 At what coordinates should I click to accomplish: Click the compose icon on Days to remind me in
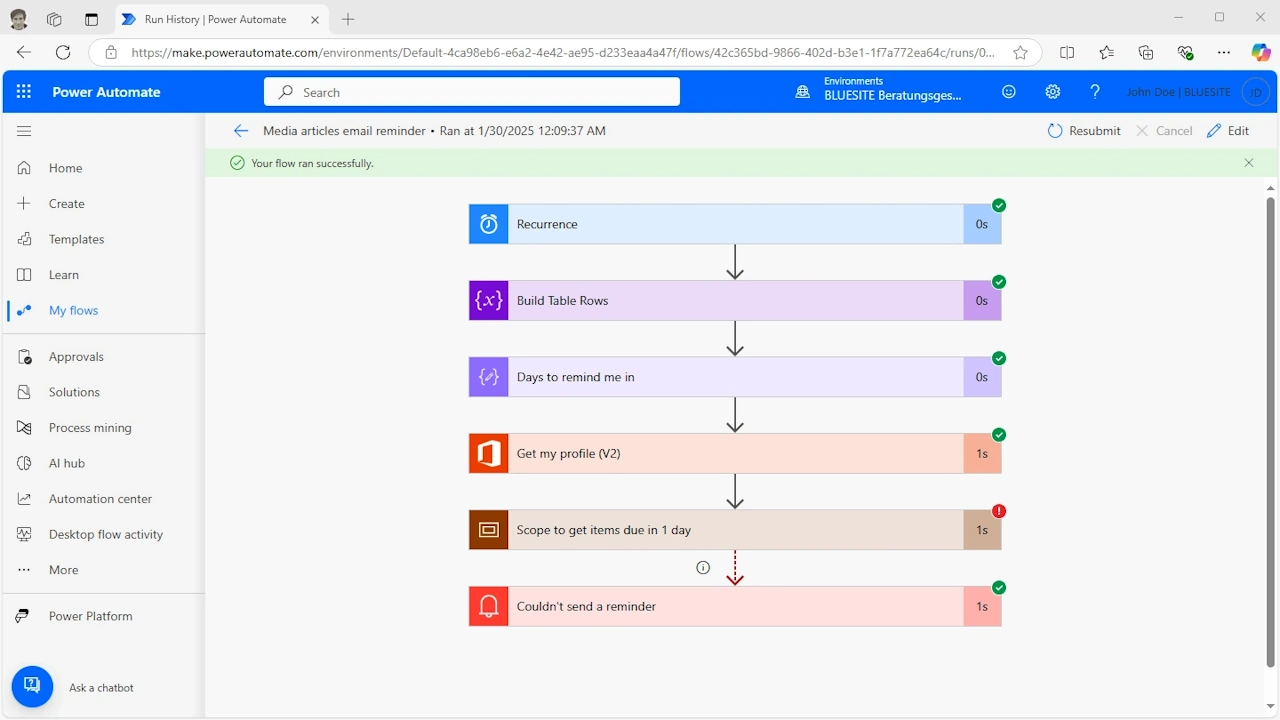coord(488,377)
